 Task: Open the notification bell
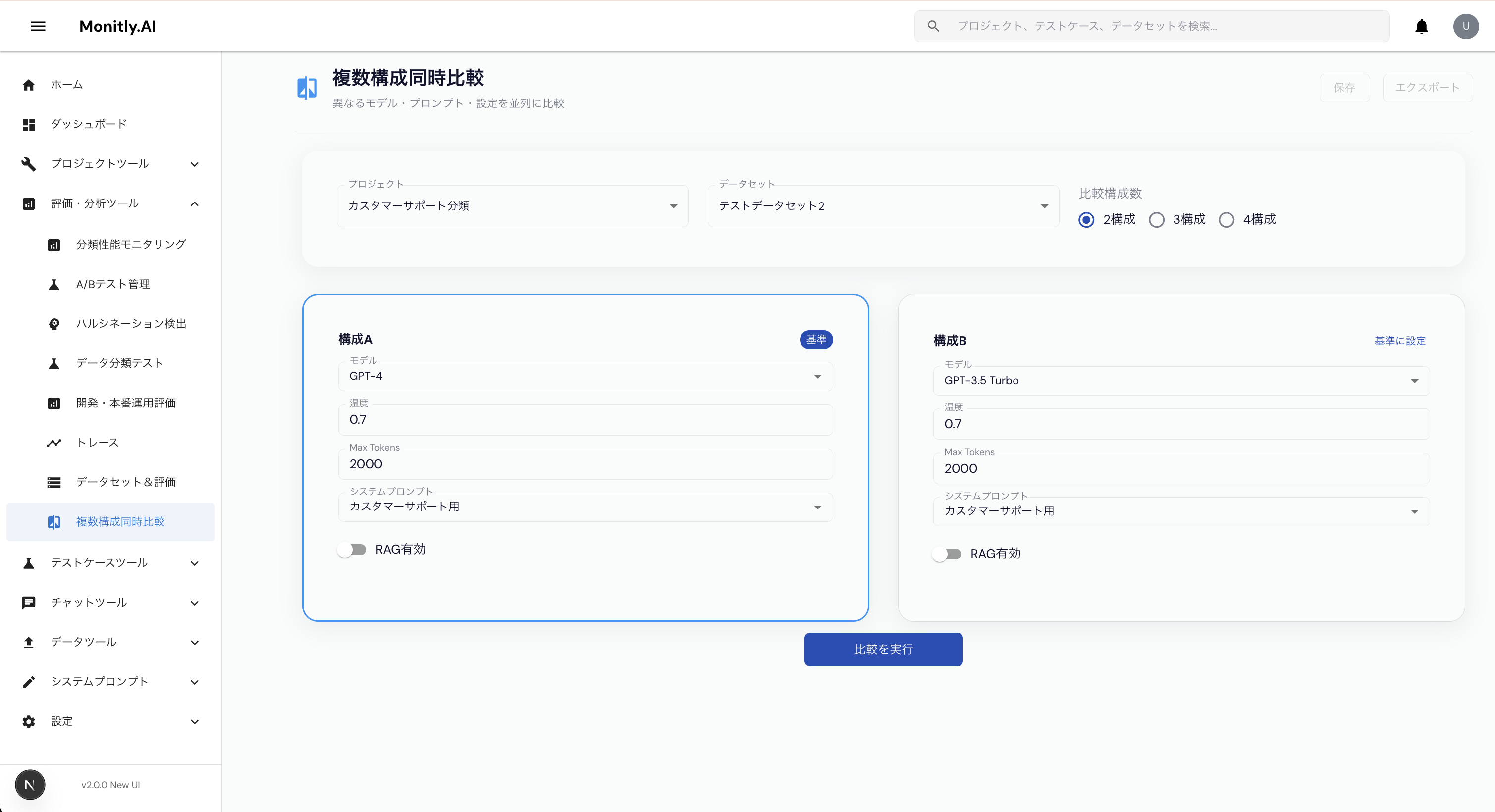pyautogui.click(x=1421, y=26)
